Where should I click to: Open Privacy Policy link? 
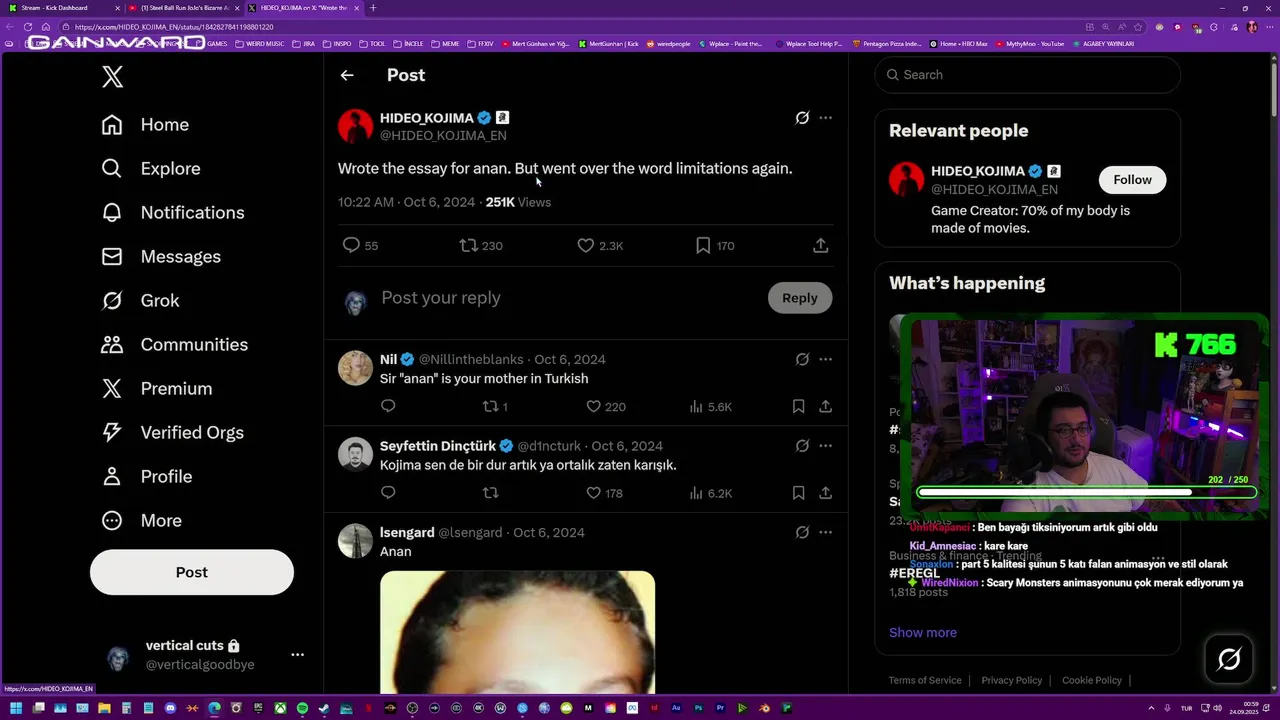[1011, 680]
